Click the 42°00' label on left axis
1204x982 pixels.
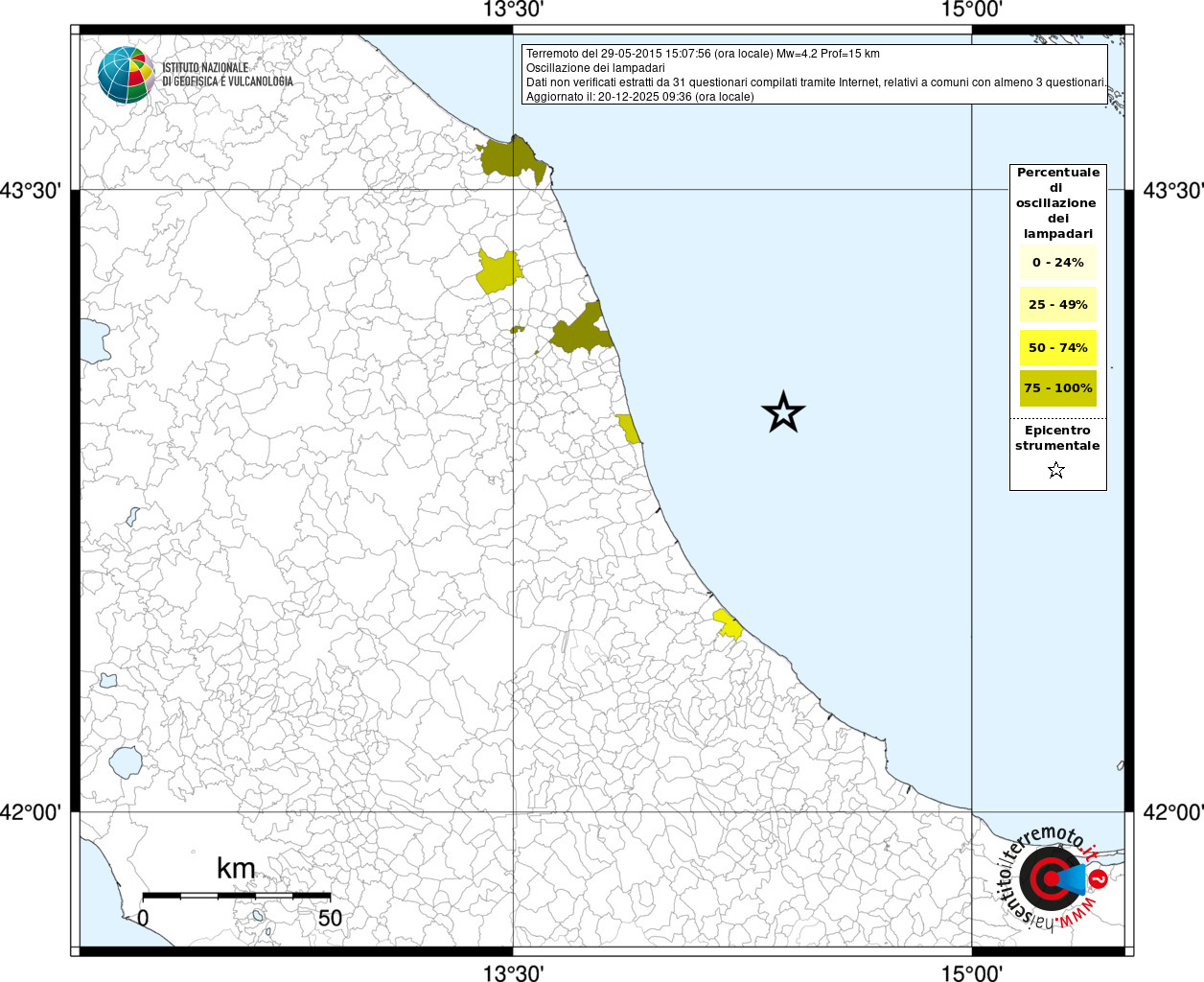[x=31, y=812]
